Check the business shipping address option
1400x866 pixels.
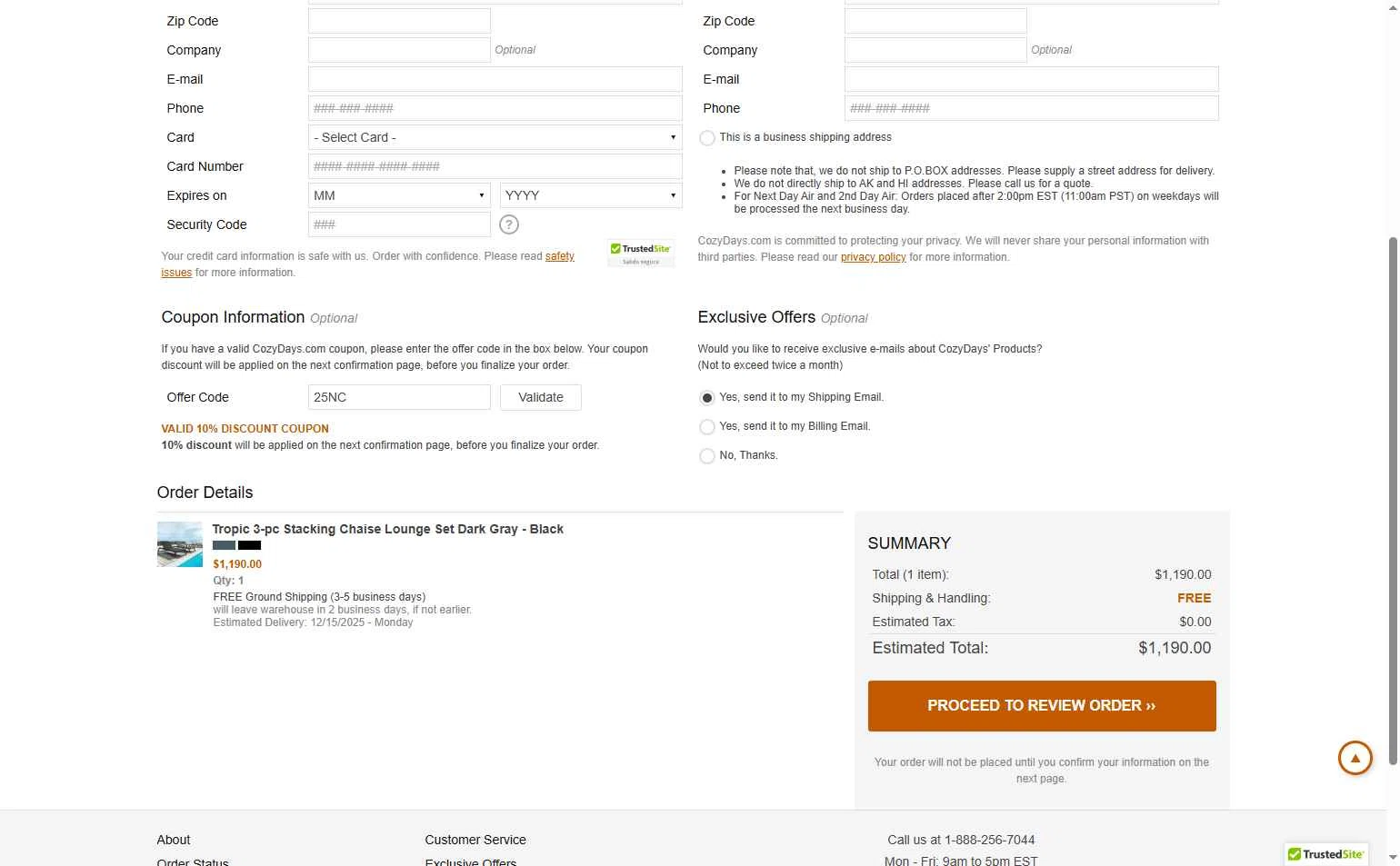(706, 138)
